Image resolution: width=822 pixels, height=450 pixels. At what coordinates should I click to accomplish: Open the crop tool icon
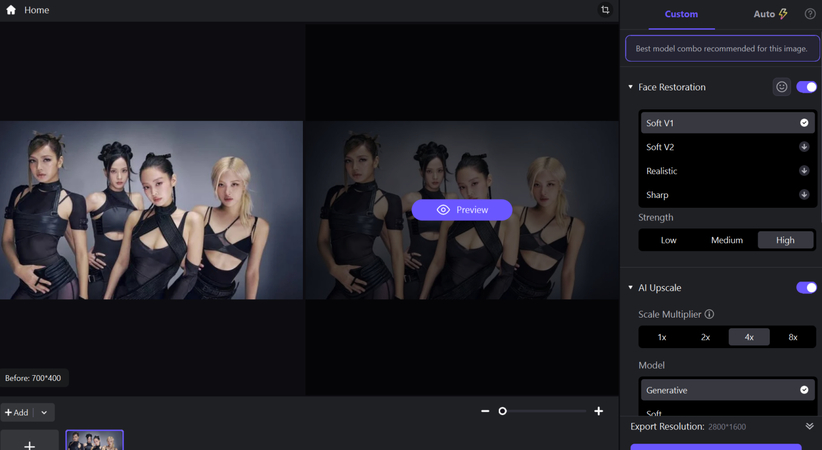tap(605, 10)
